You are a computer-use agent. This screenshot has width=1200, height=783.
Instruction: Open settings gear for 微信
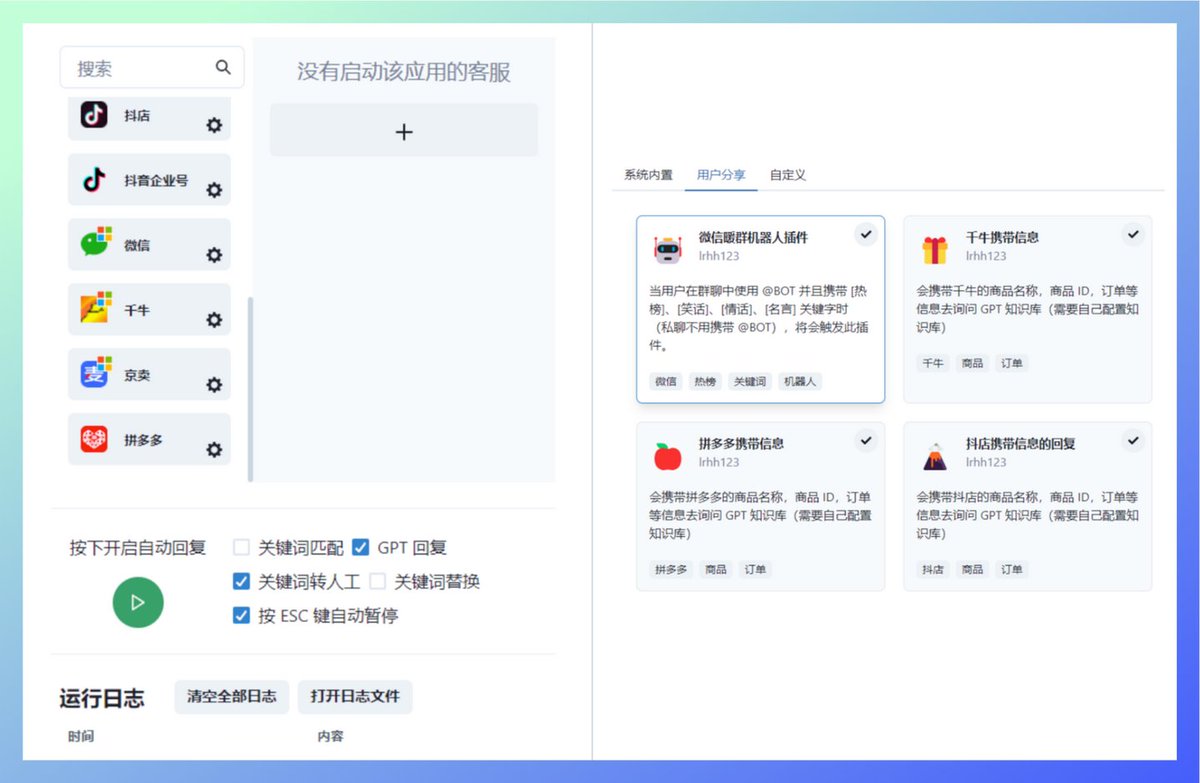point(214,255)
